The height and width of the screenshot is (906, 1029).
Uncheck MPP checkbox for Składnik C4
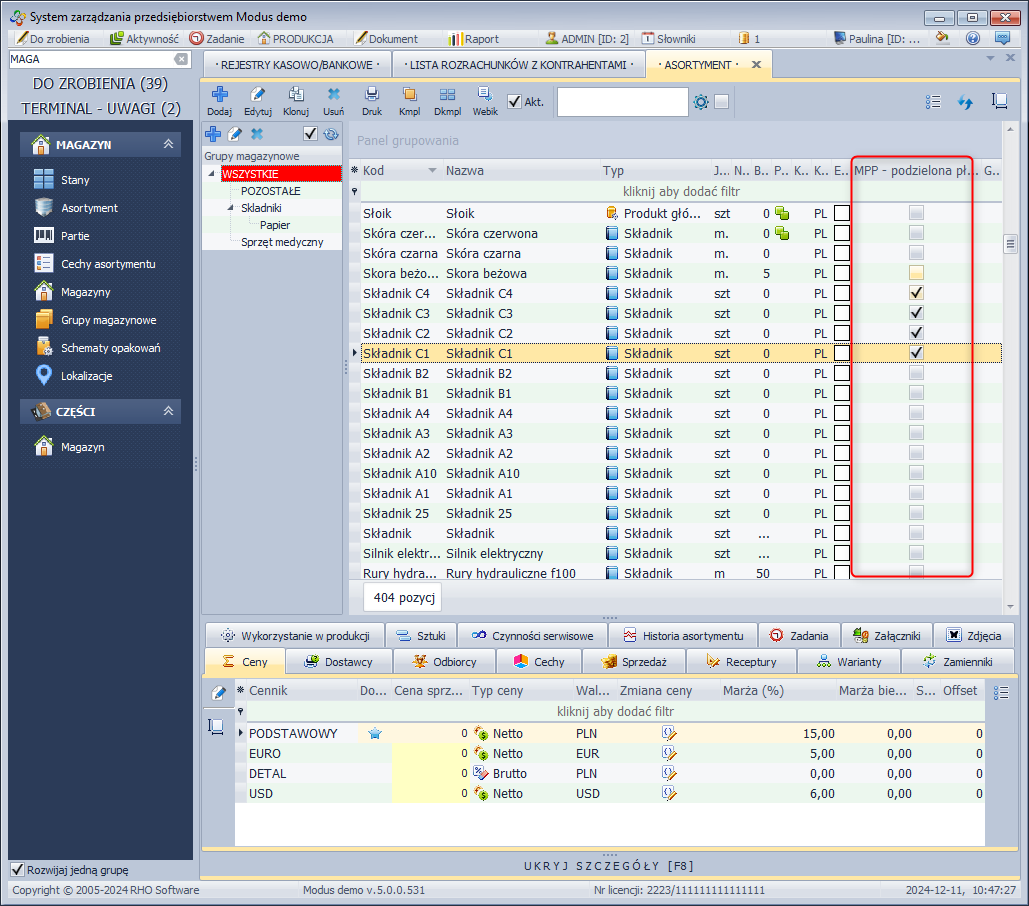click(916, 293)
